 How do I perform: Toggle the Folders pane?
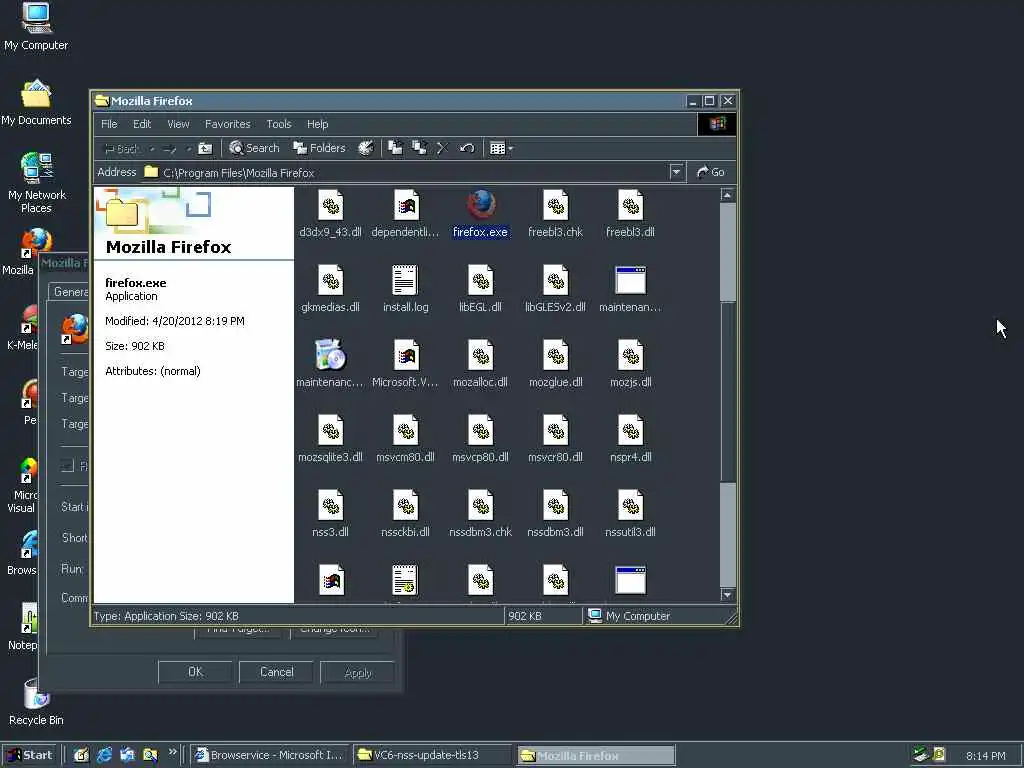point(319,148)
